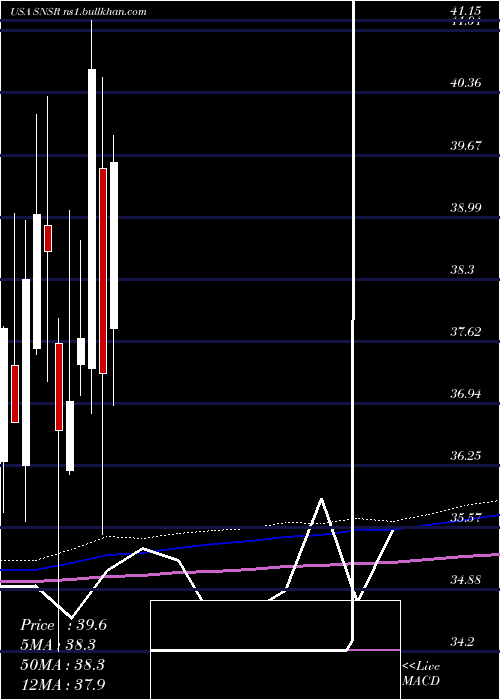This screenshot has height=700, width=500.
Task: Click the 39.67 price axis label
Action: point(465,145)
